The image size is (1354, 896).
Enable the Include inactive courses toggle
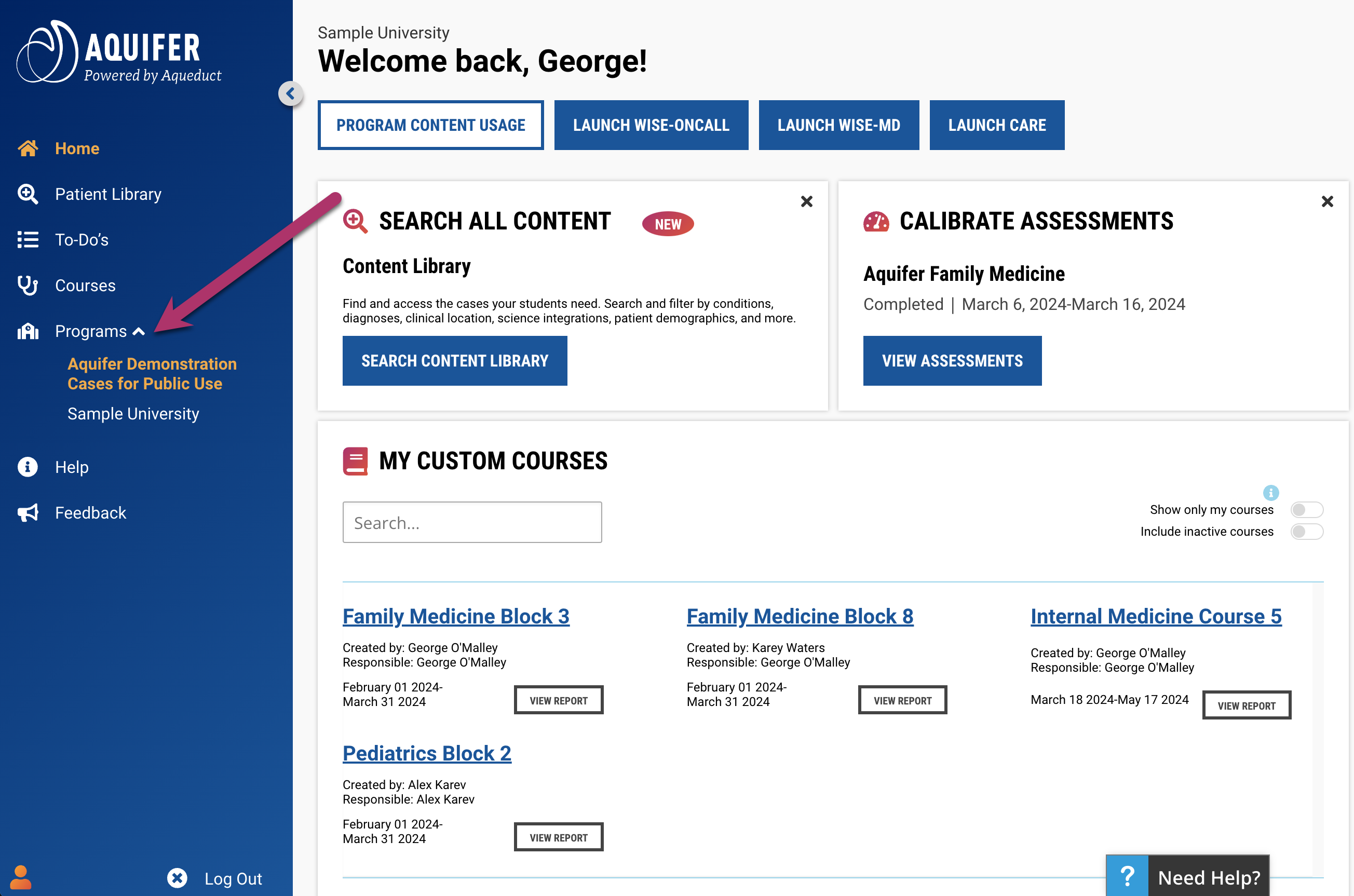click(1307, 532)
